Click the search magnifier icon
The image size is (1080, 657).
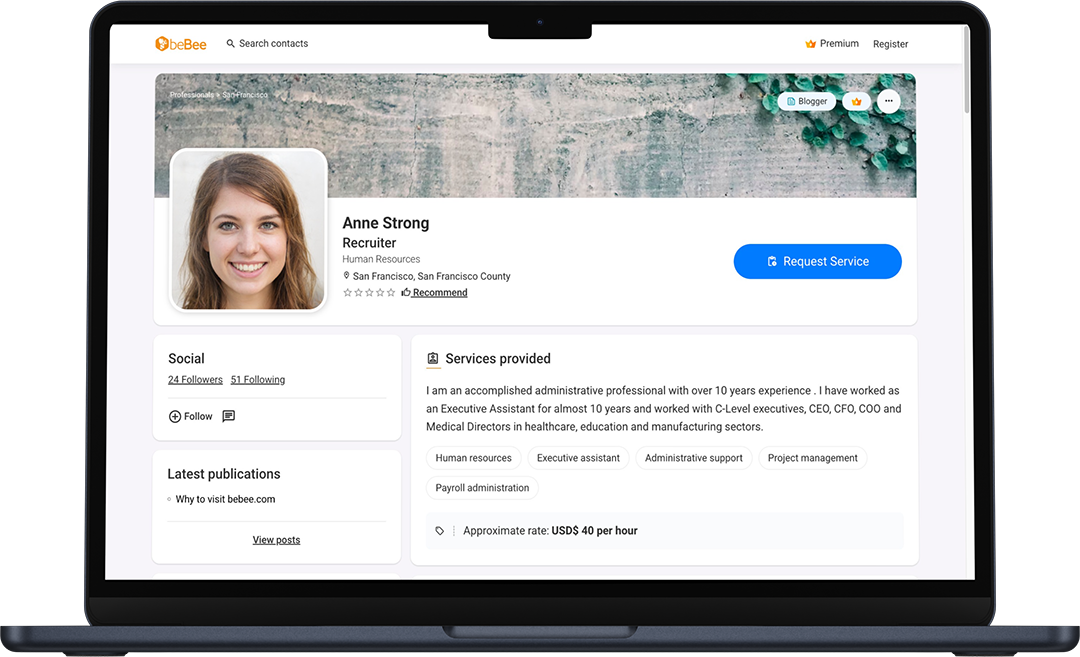[231, 44]
